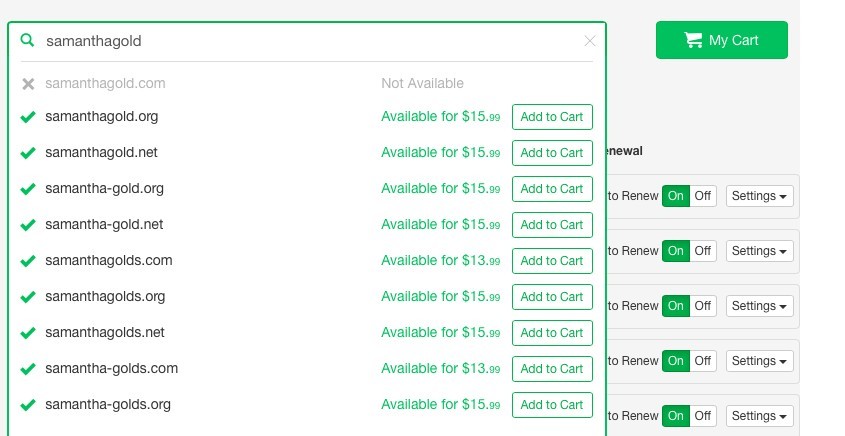
Task: Click the Not Available status text
Action: 422,84
